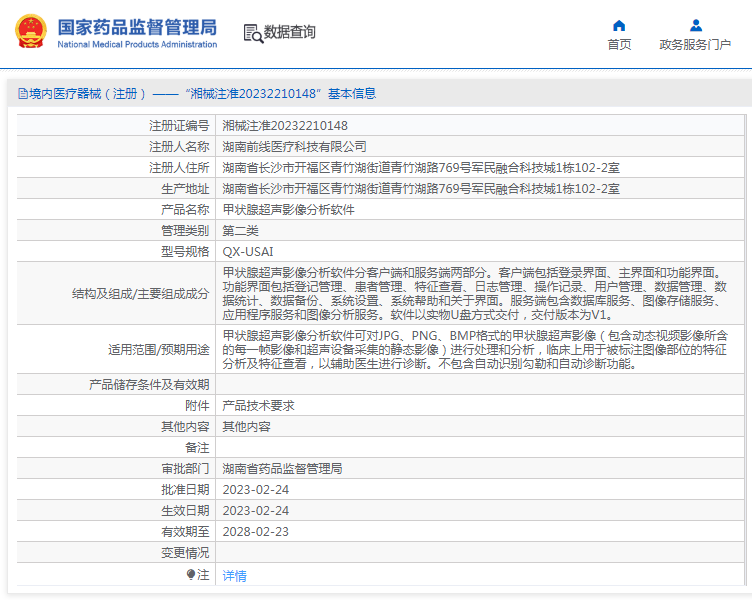The width and height of the screenshot is (752, 600).
Task: Click the 生产地址 label
Action: pyautogui.click(x=185, y=189)
